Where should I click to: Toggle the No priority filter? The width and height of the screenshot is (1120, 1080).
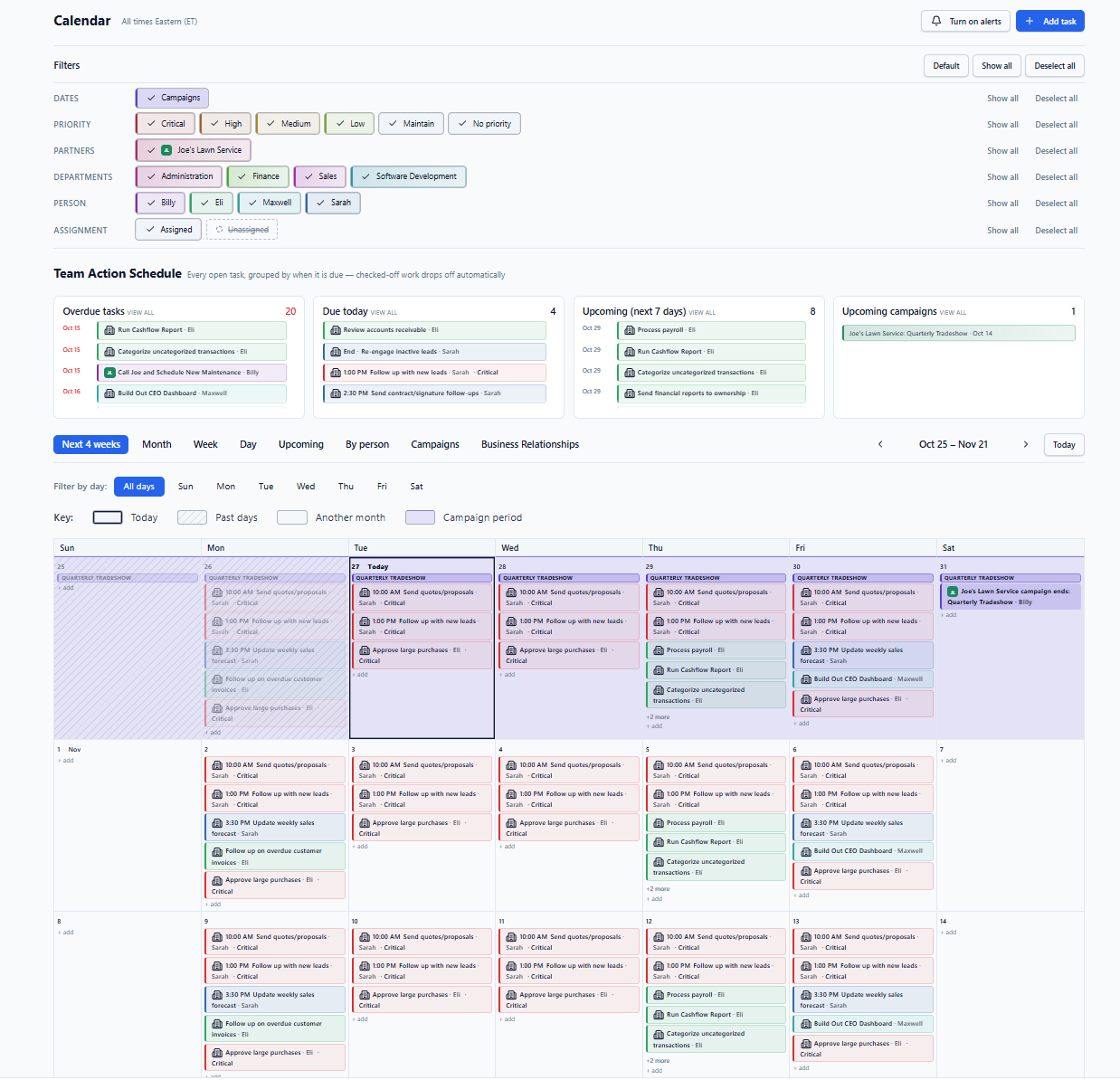coord(484,124)
